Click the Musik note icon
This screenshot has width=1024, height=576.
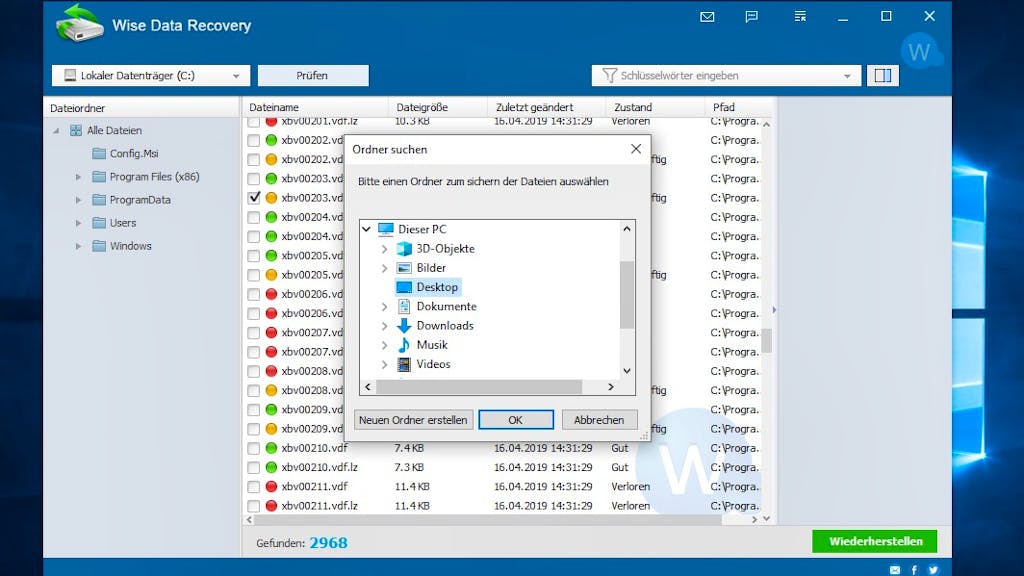(404, 345)
